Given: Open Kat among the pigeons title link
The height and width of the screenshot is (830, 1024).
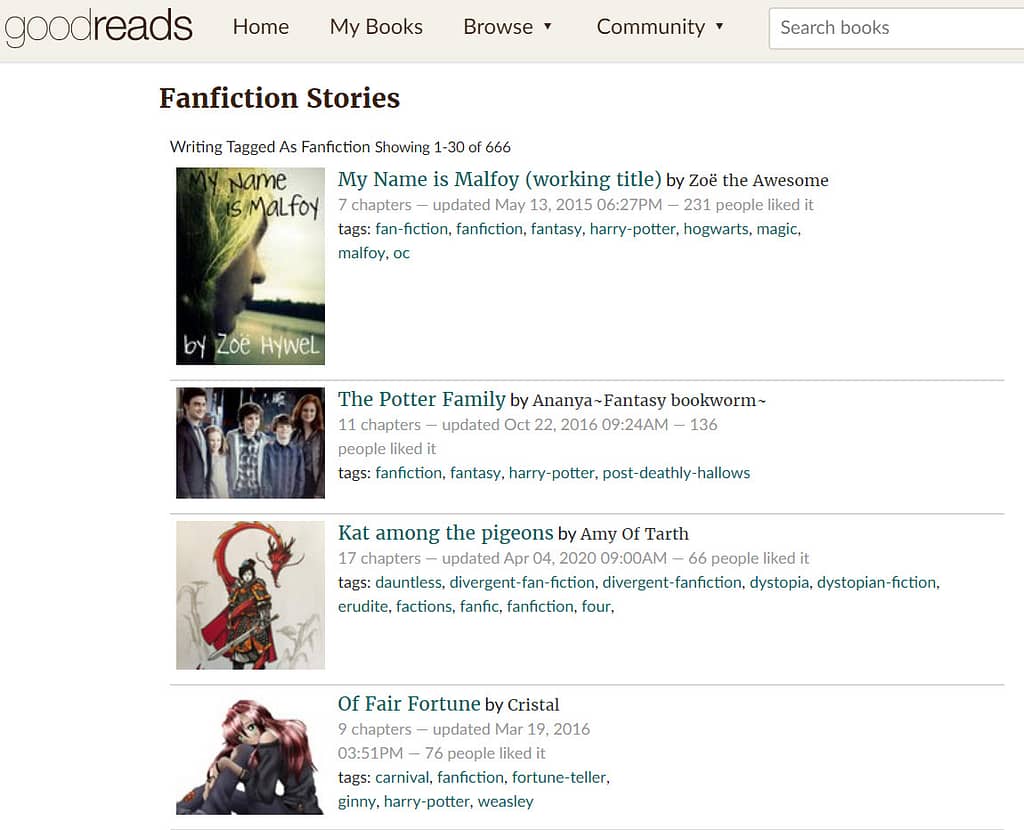Looking at the screenshot, I should (x=445, y=533).
